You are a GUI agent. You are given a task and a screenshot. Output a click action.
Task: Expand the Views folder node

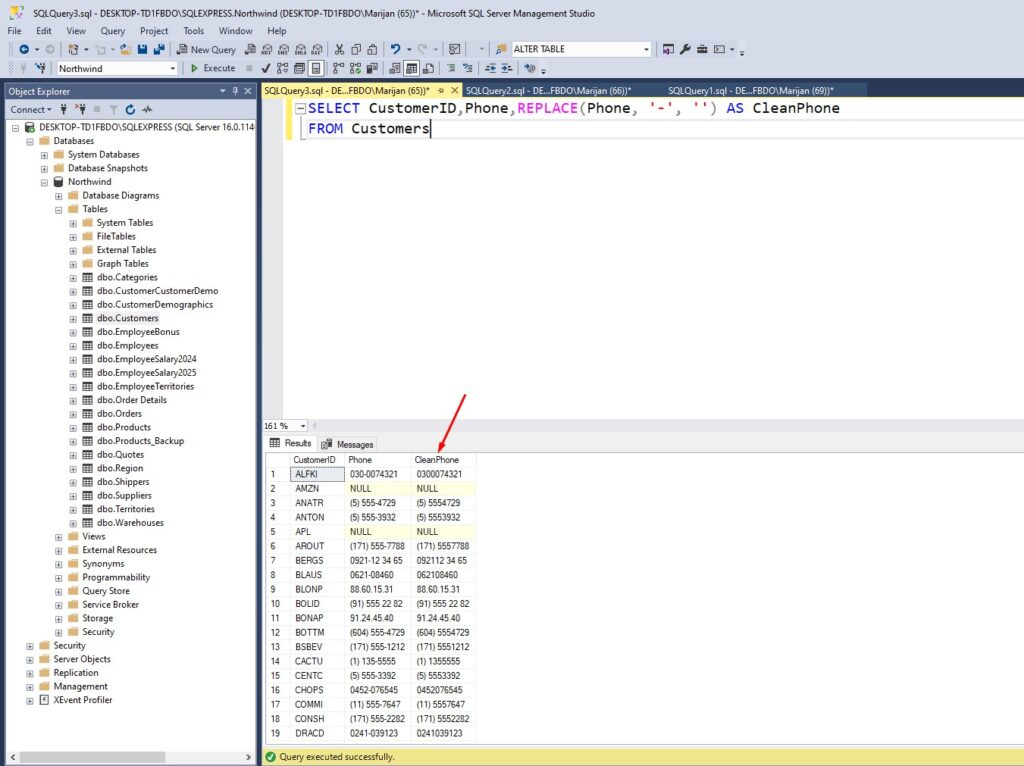[x=59, y=537]
